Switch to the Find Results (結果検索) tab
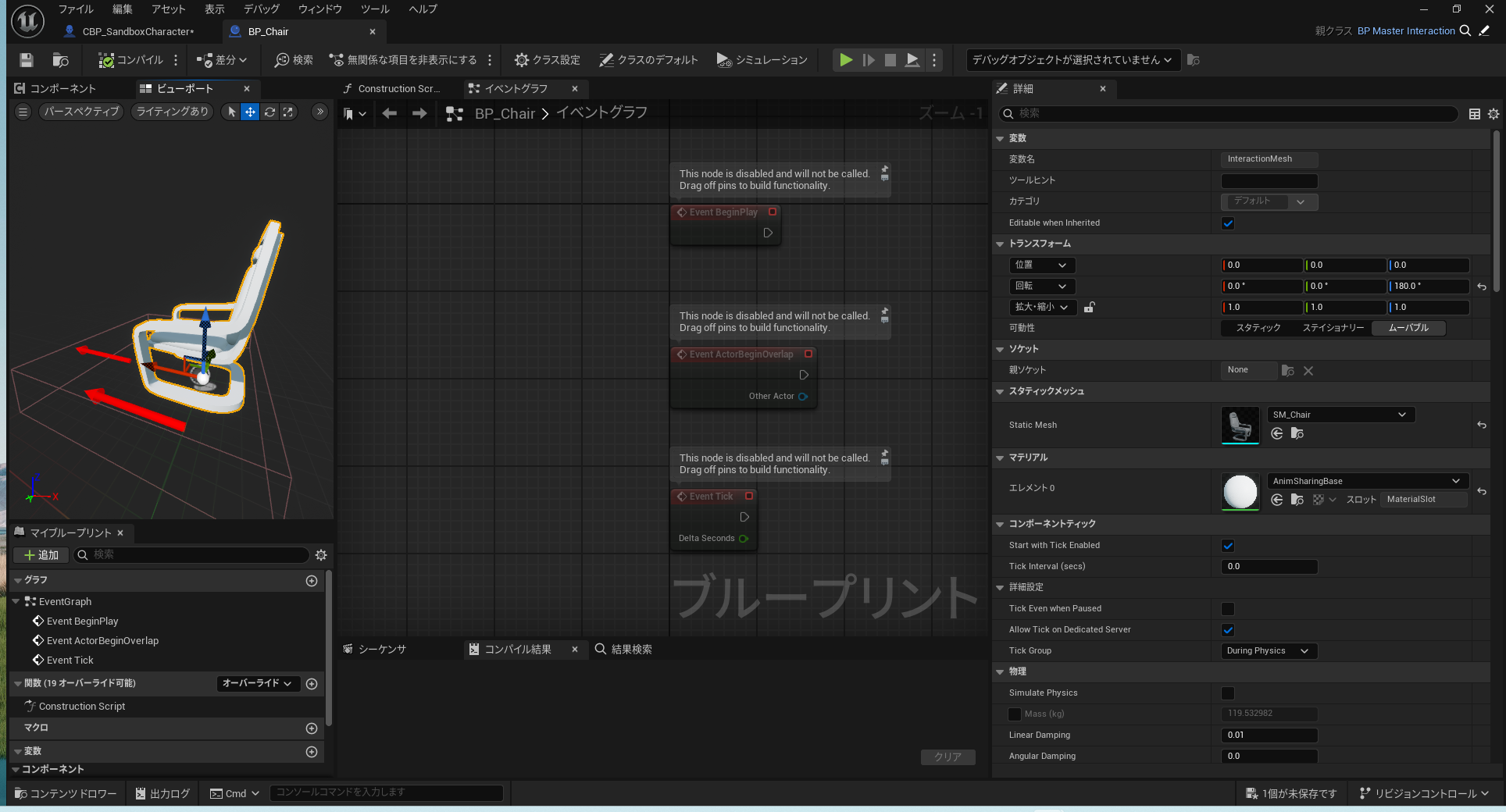The height and width of the screenshot is (812, 1506). click(624, 650)
